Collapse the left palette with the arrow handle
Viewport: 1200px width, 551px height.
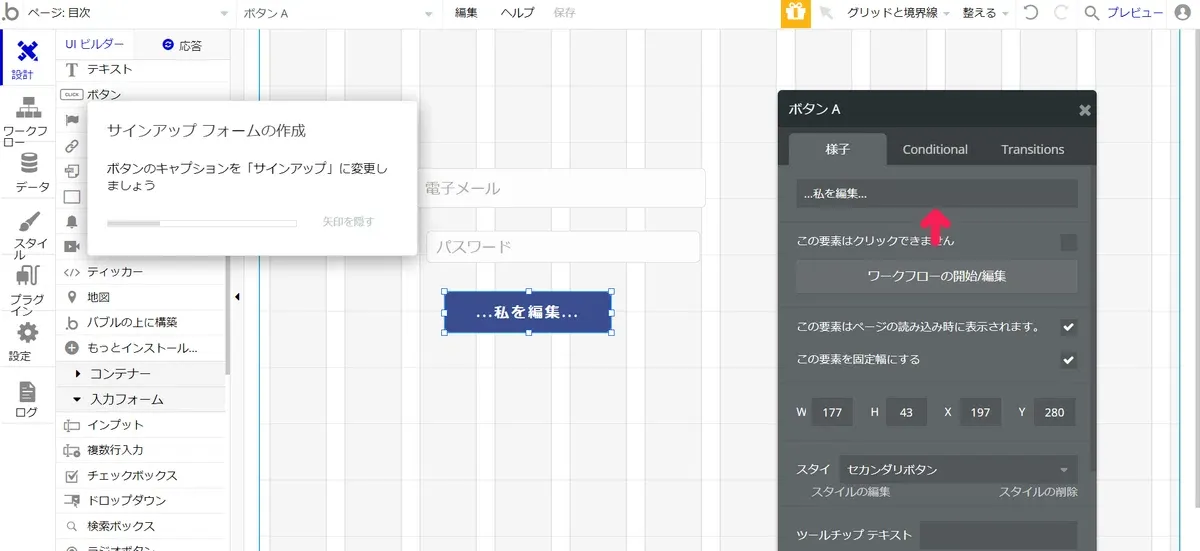tap(238, 297)
